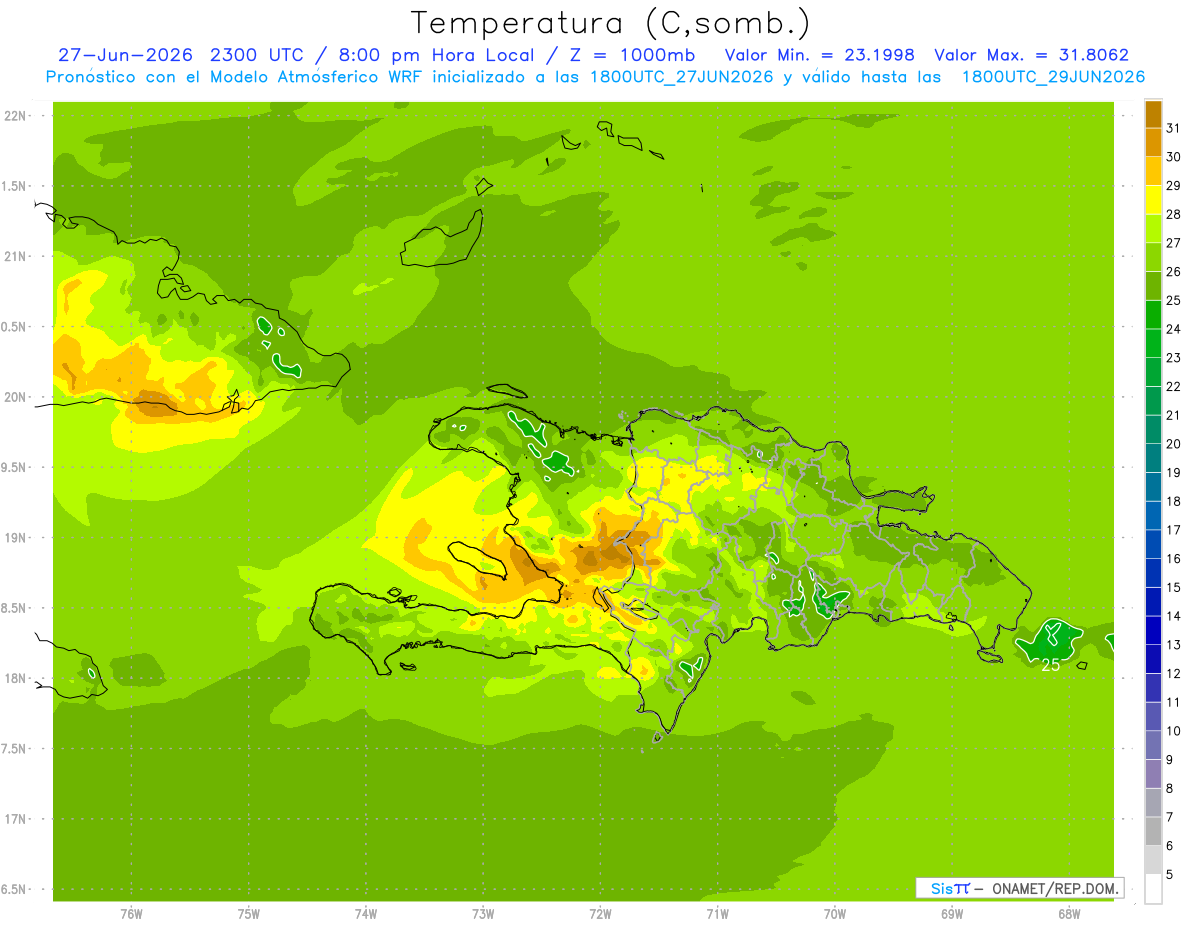Click the "18" legend value
Viewport: 1200px width, 927px height.
point(1174,501)
